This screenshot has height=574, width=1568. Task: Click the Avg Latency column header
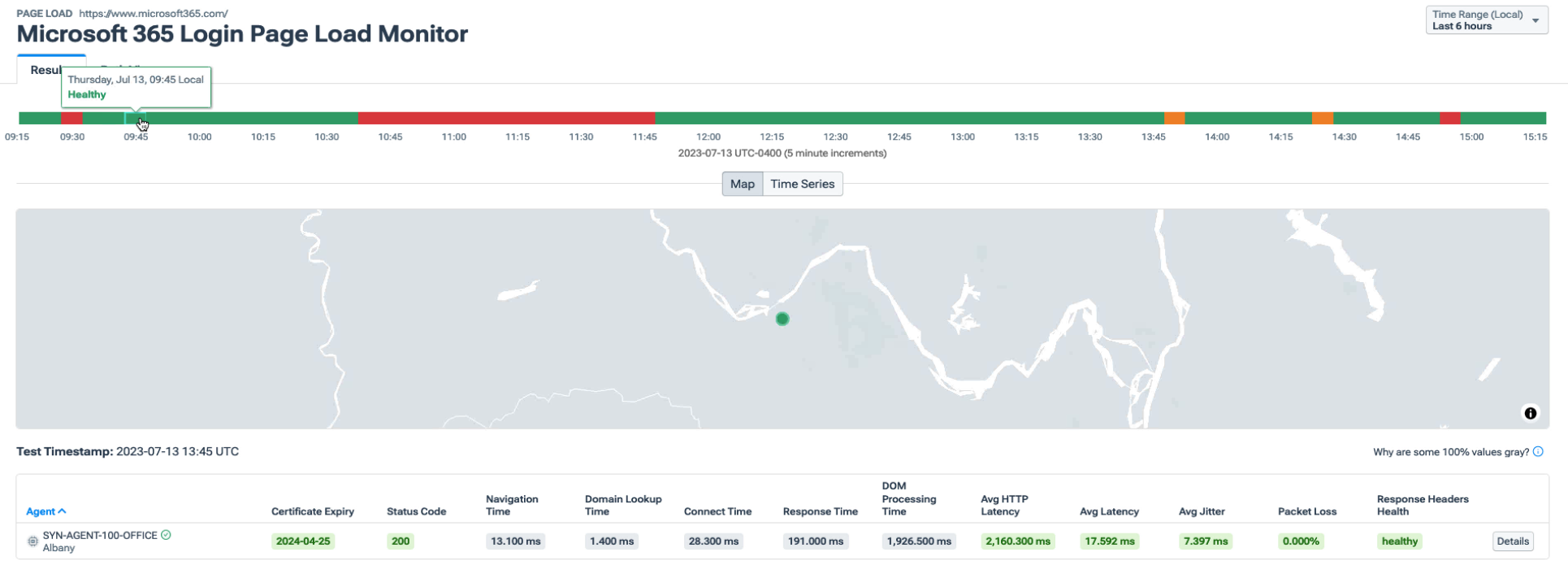pos(1109,511)
